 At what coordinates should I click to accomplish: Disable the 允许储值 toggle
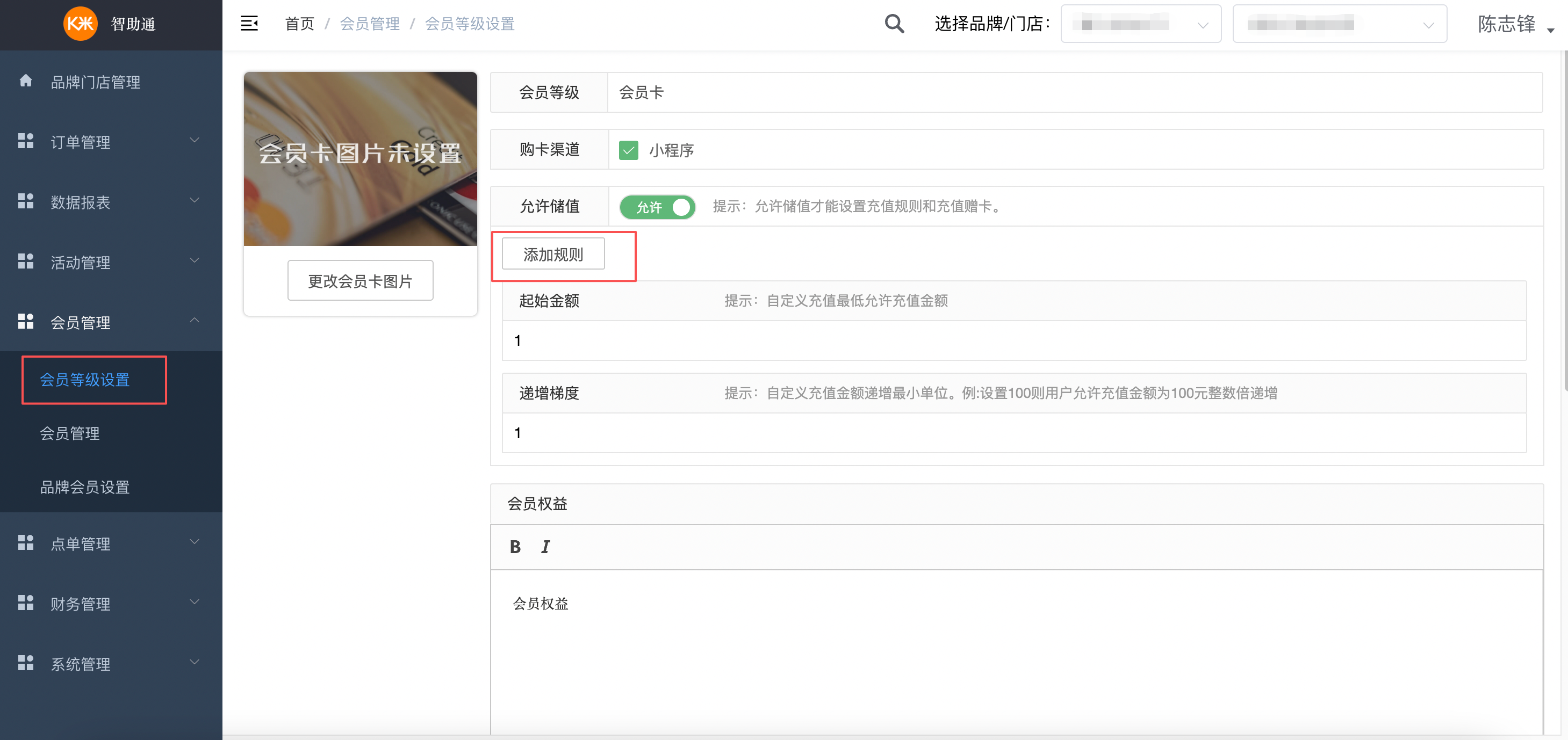[657, 207]
